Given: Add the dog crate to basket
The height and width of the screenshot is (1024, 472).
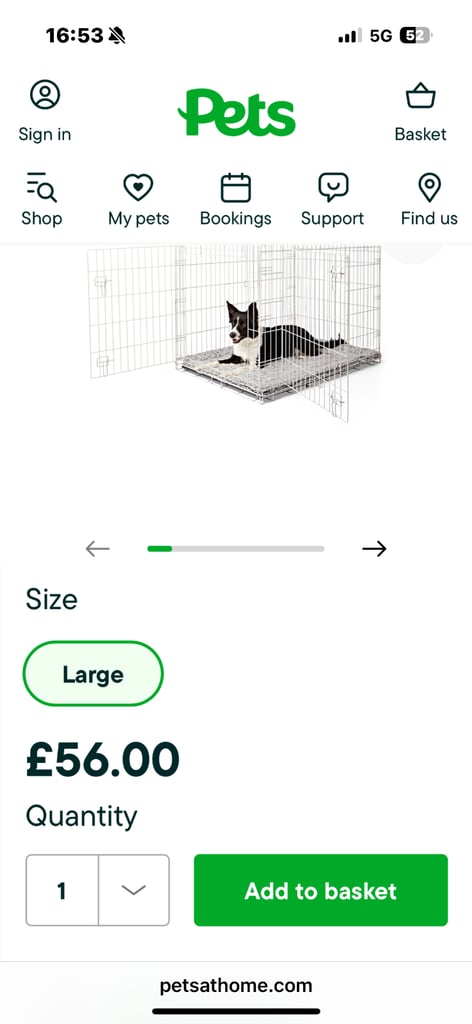Looking at the screenshot, I should click(x=321, y=890).
